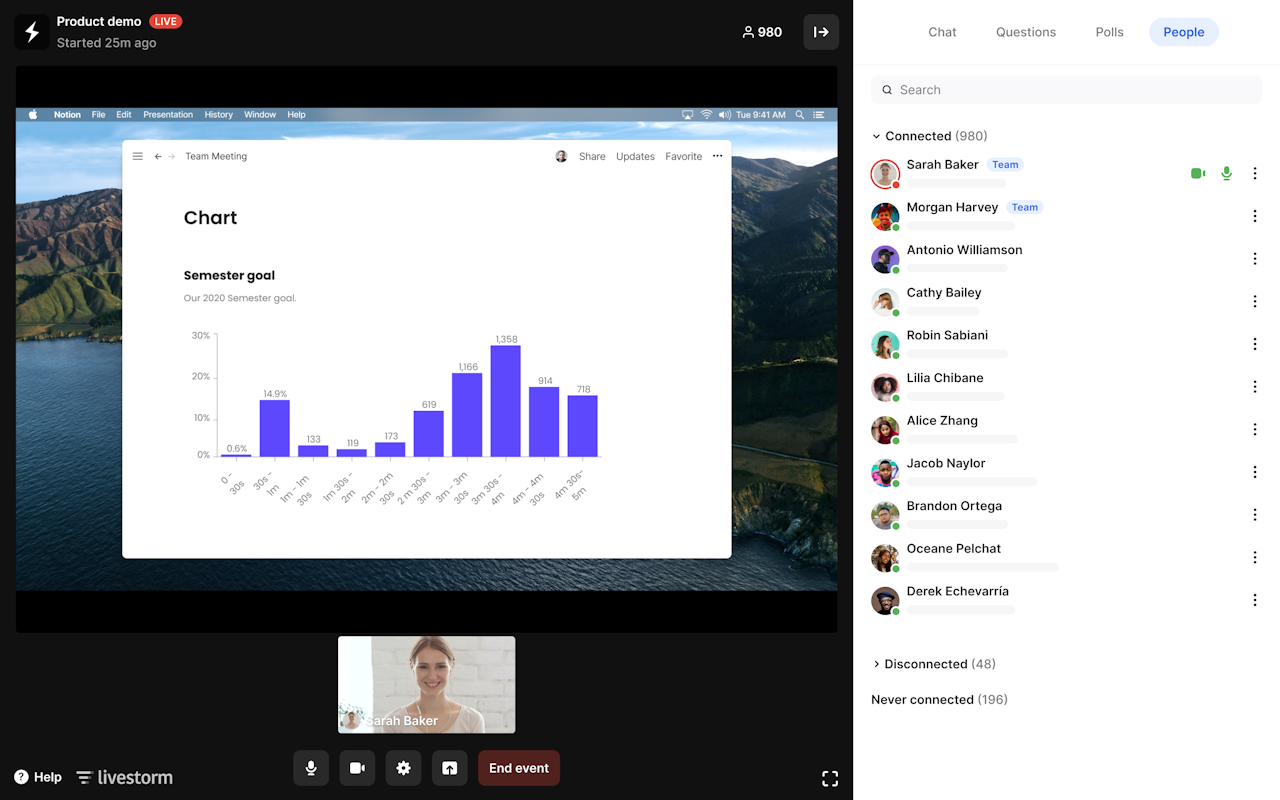Expand the Never connected section
Image resolution: width=1280 pixels, height=800 pixels.
coord(938,700)
